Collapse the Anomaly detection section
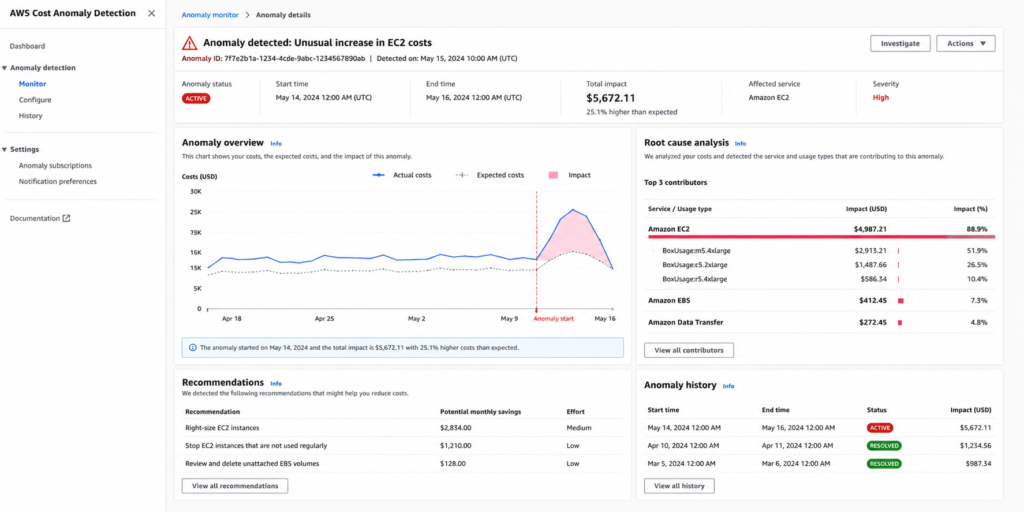This screenshot has width=1024, height=512. point(5,68)
